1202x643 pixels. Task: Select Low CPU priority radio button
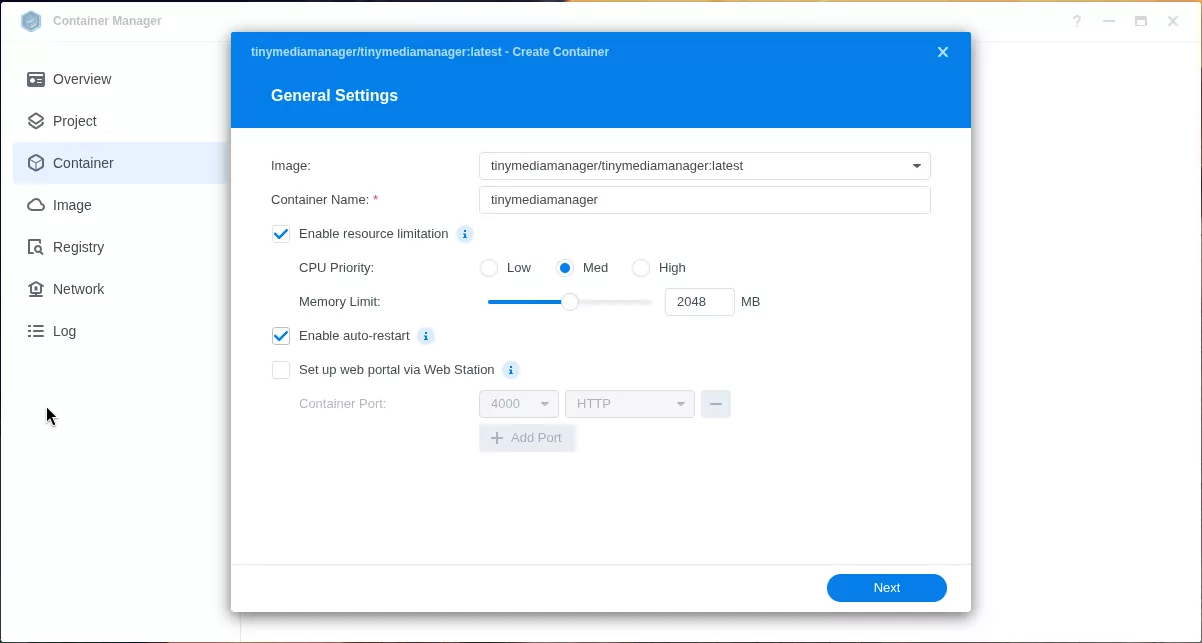point(489,268)
